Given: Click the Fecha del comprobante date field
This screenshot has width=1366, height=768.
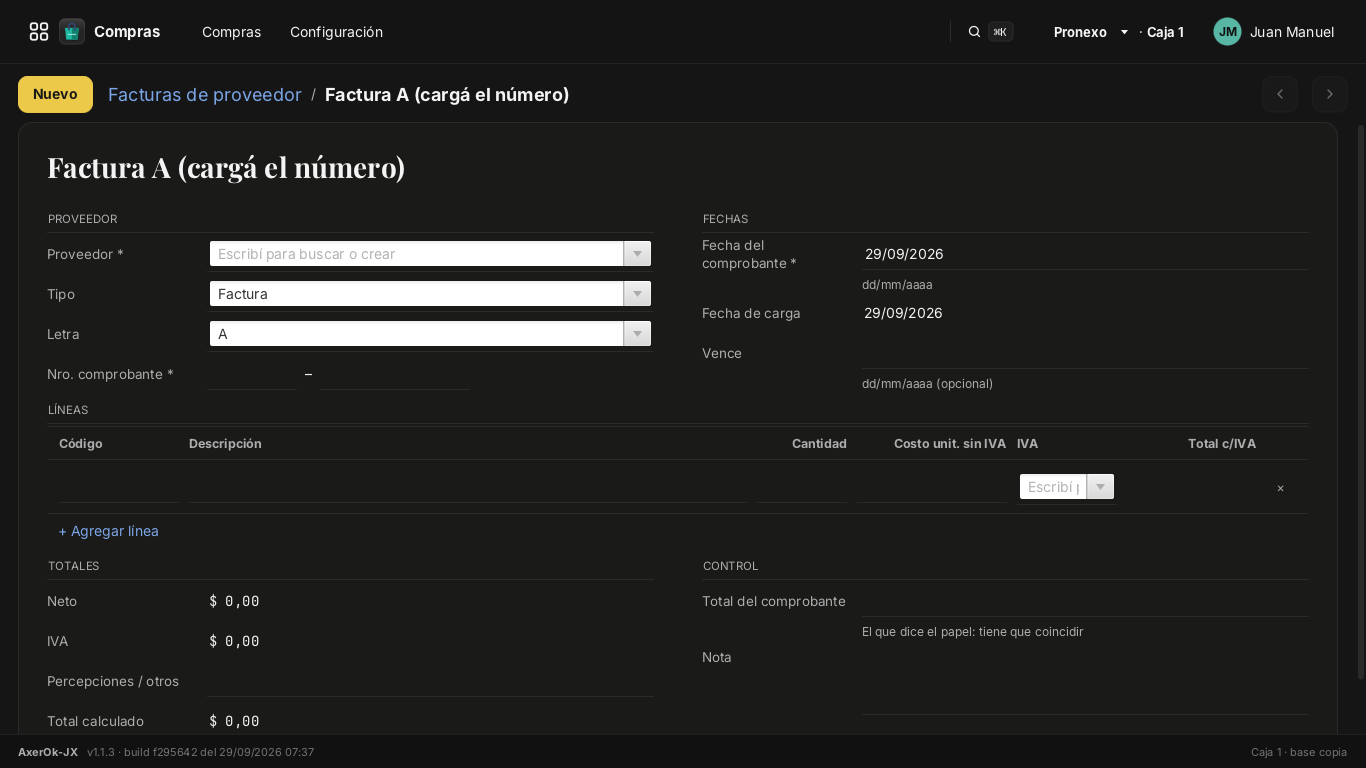Looking at the screenshot, I should [x=1085, y=254].
